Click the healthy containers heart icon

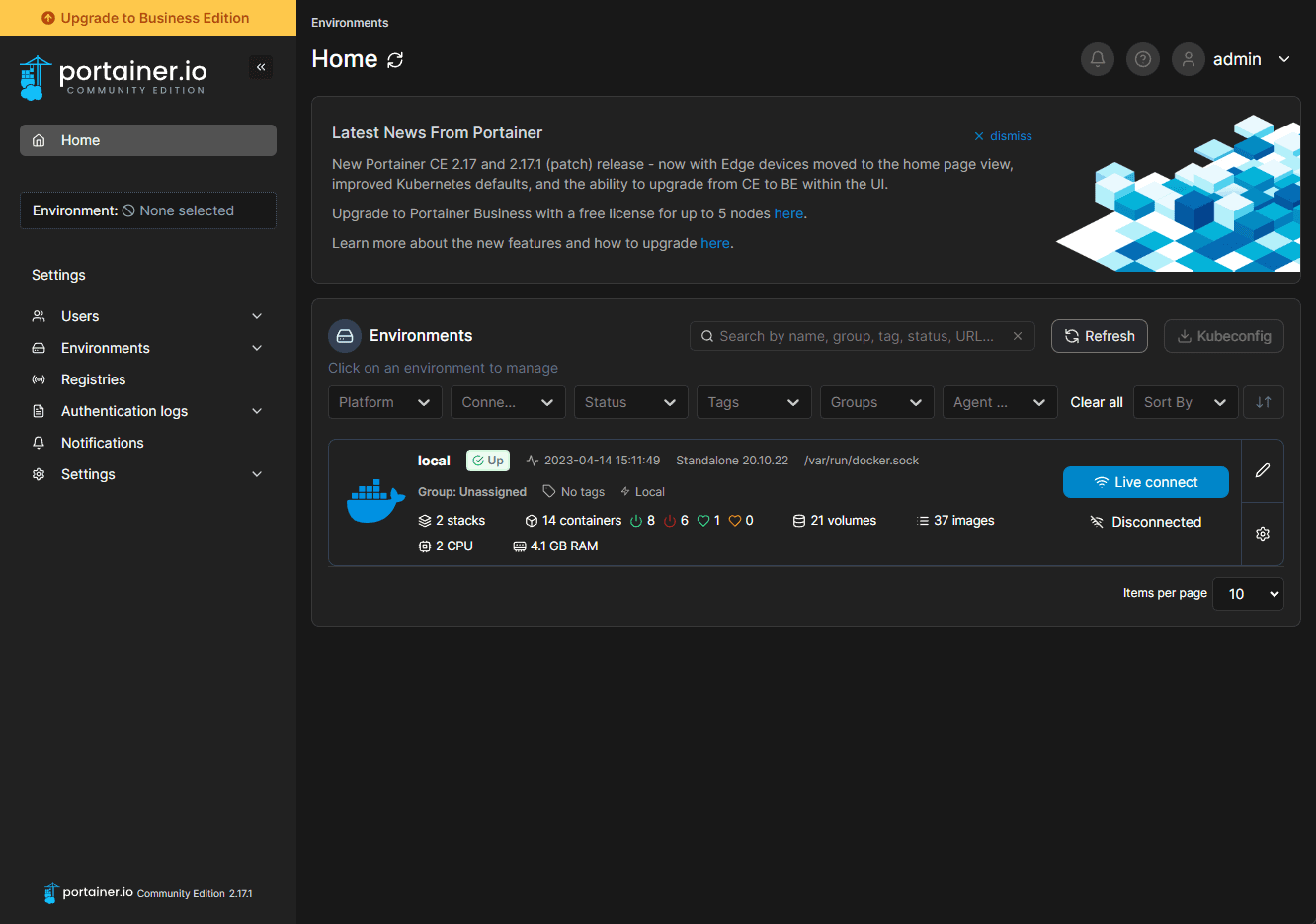[703, 521]
